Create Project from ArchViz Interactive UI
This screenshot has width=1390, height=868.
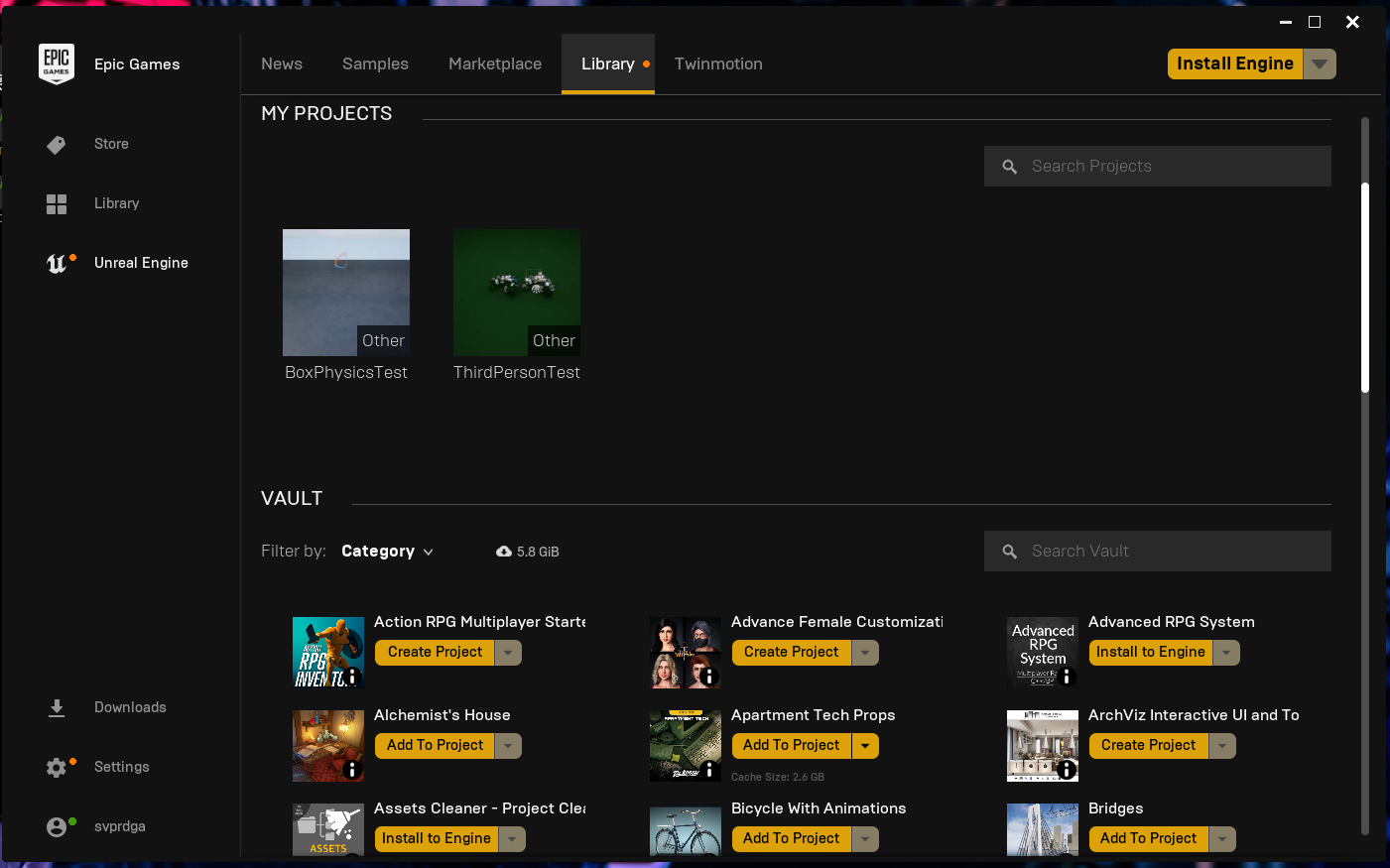[x=1149, y=746]
